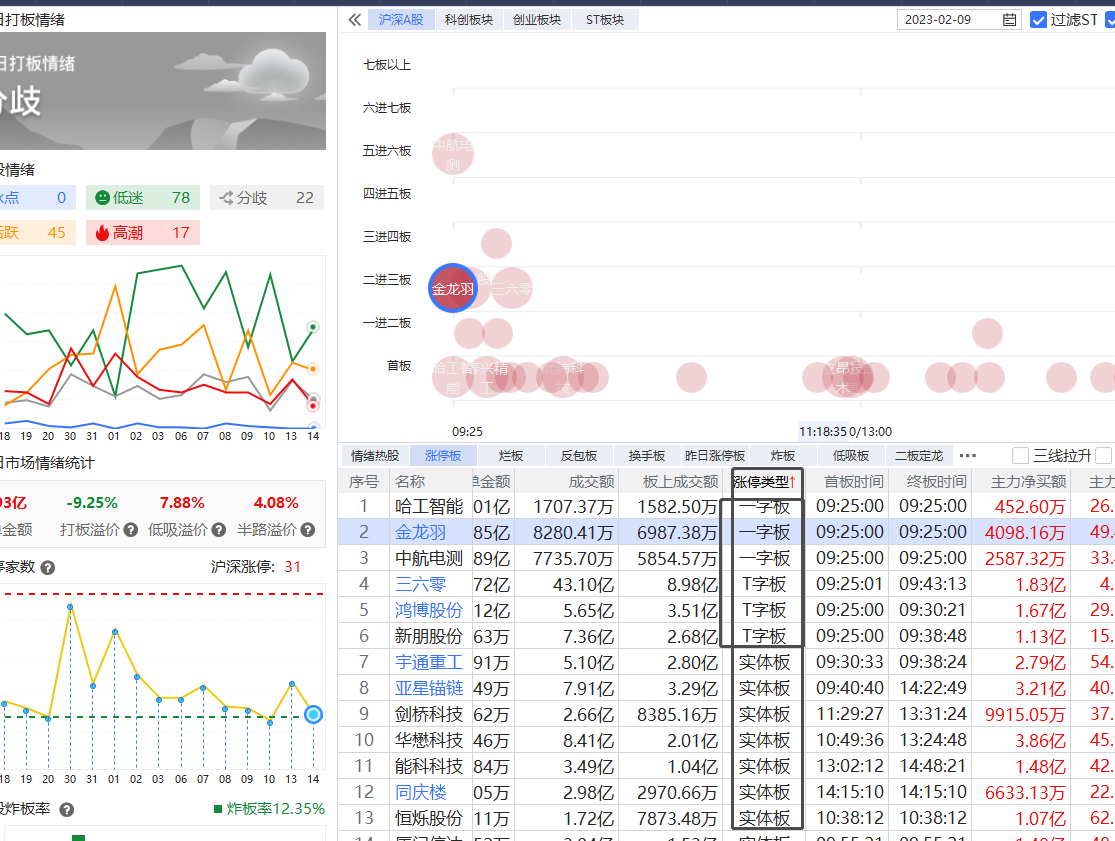Click the large blue endpoint marker on 涨停家数 chart

tap(314, 714)
